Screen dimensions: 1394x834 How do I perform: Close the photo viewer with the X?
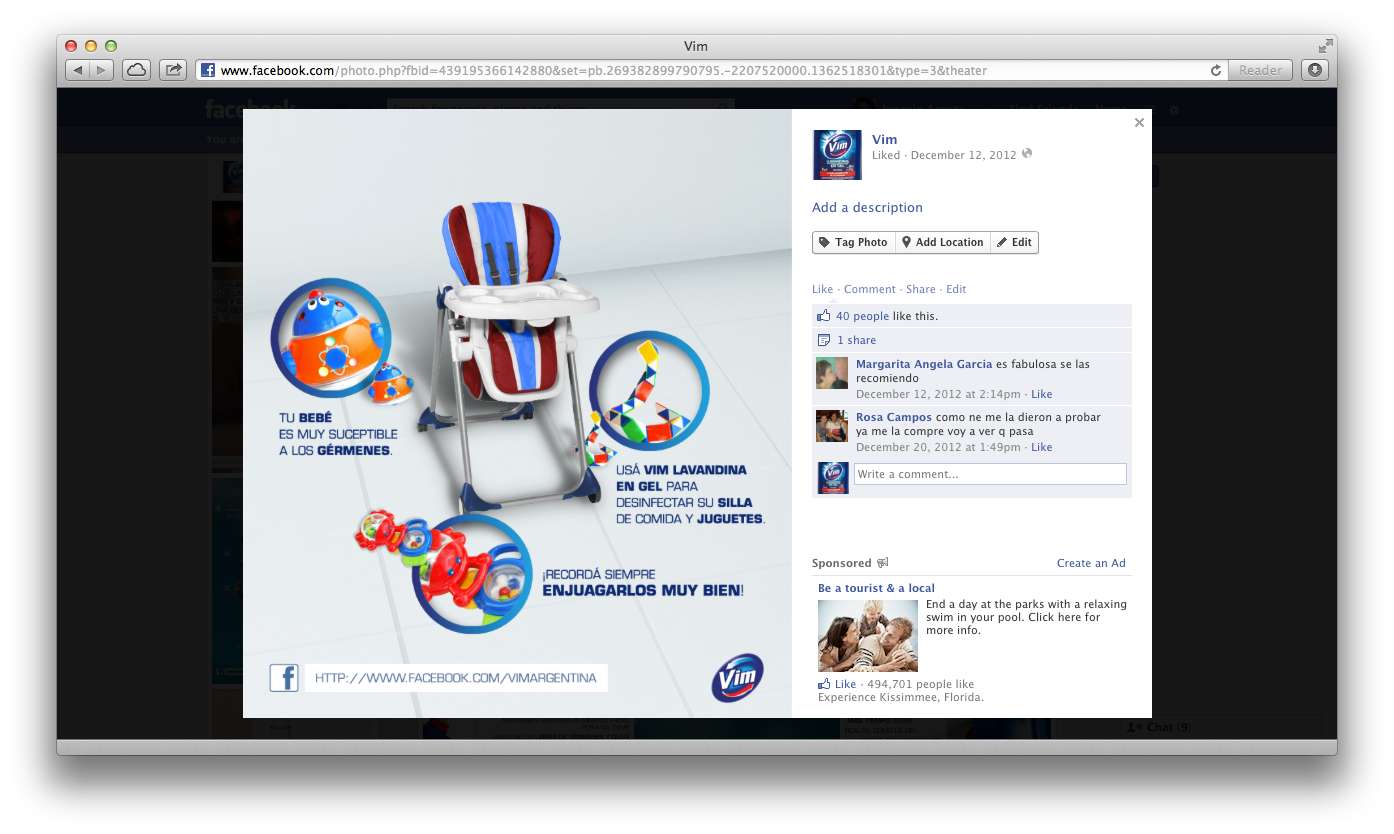click(1139, 123)
